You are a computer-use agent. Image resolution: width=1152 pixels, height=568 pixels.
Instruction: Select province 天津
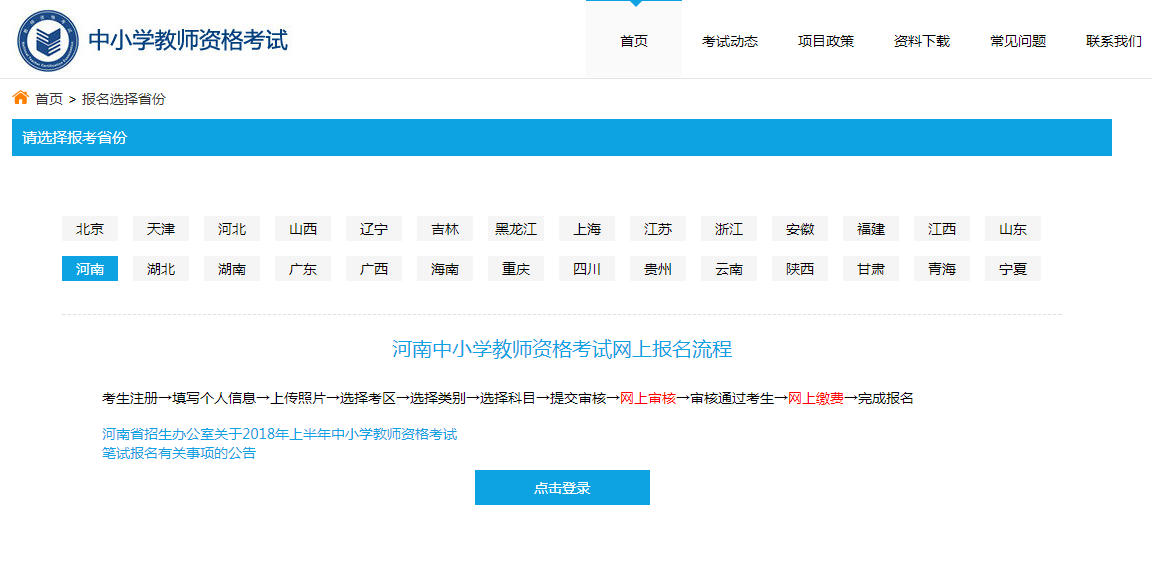161,229
